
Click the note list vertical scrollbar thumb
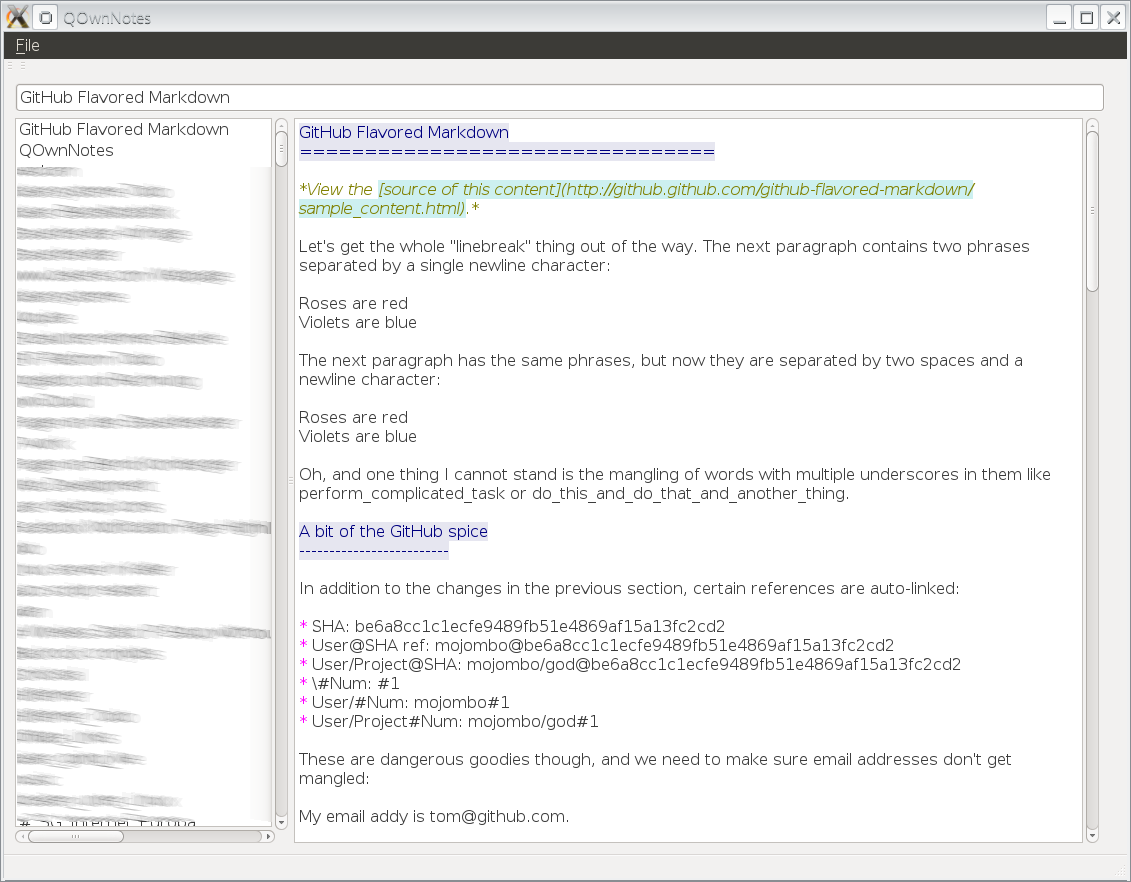pyautogui.click(x=281, y=149)
